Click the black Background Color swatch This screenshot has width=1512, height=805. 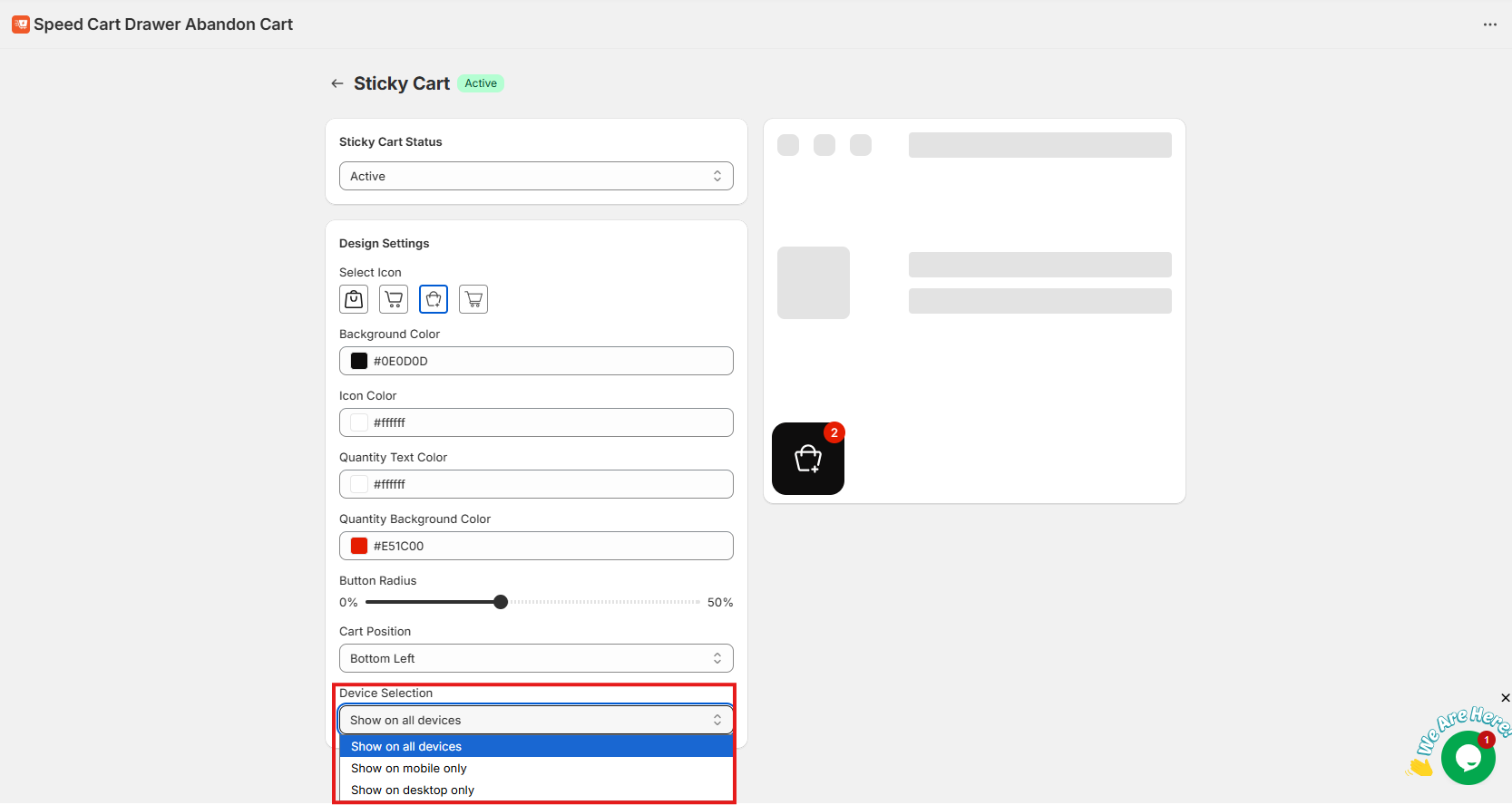pos(359,361)
